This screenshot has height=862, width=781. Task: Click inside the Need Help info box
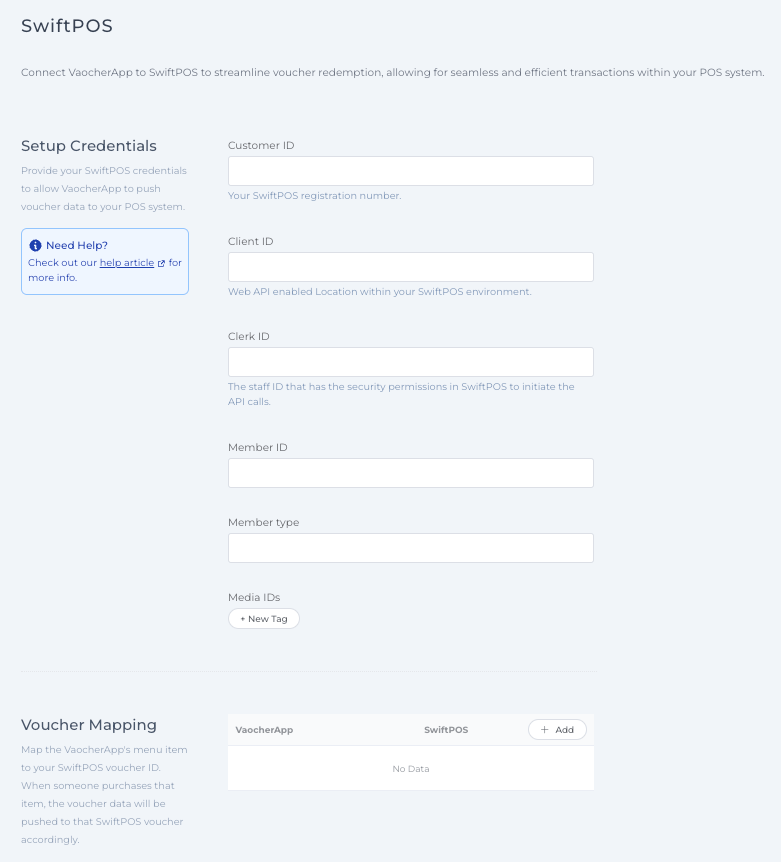point(104,261)
